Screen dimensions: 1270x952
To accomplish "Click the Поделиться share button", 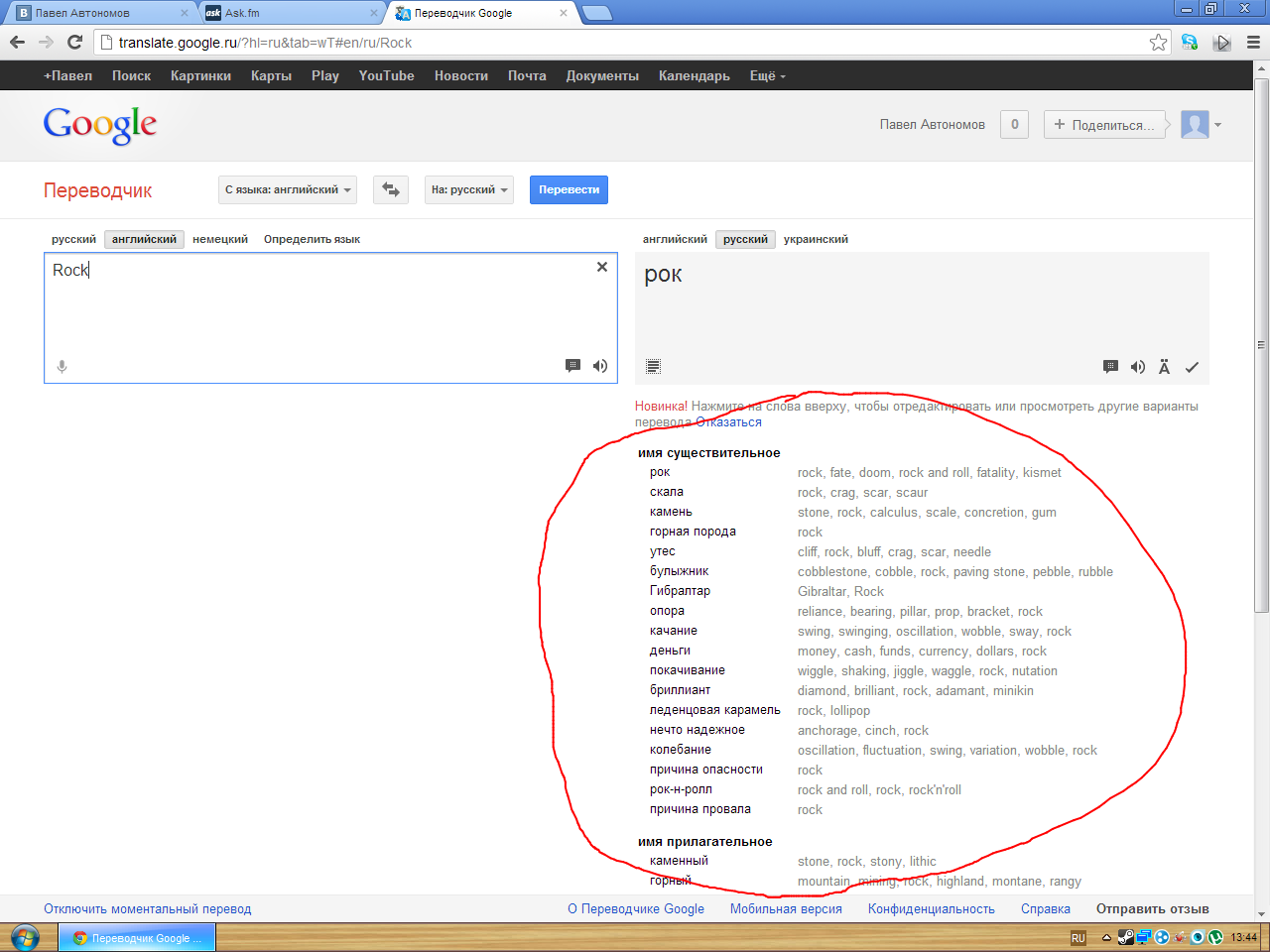I will click(1103, 124).
